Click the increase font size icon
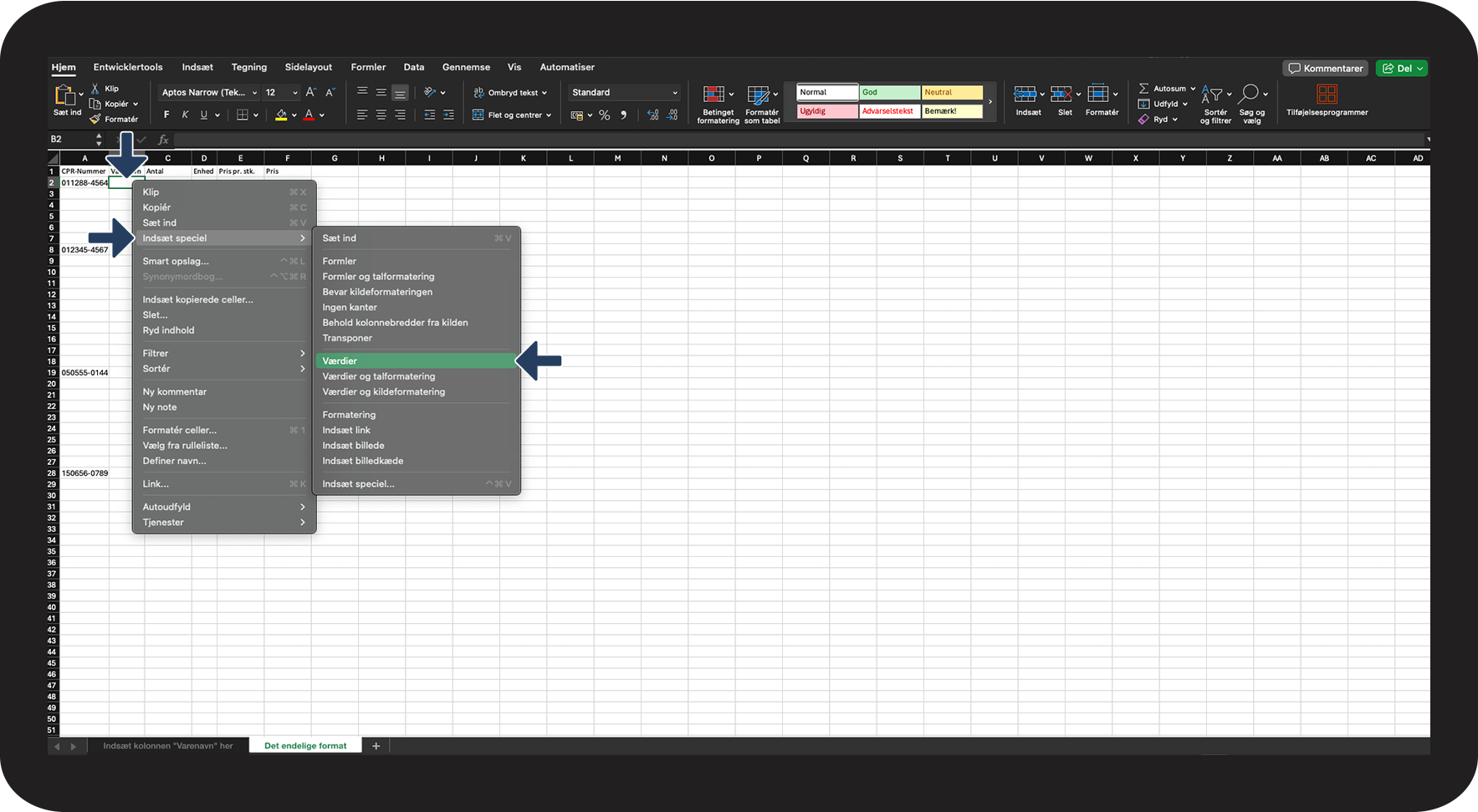This screenshot has height=812, width=1478. [x=310, y=93]
